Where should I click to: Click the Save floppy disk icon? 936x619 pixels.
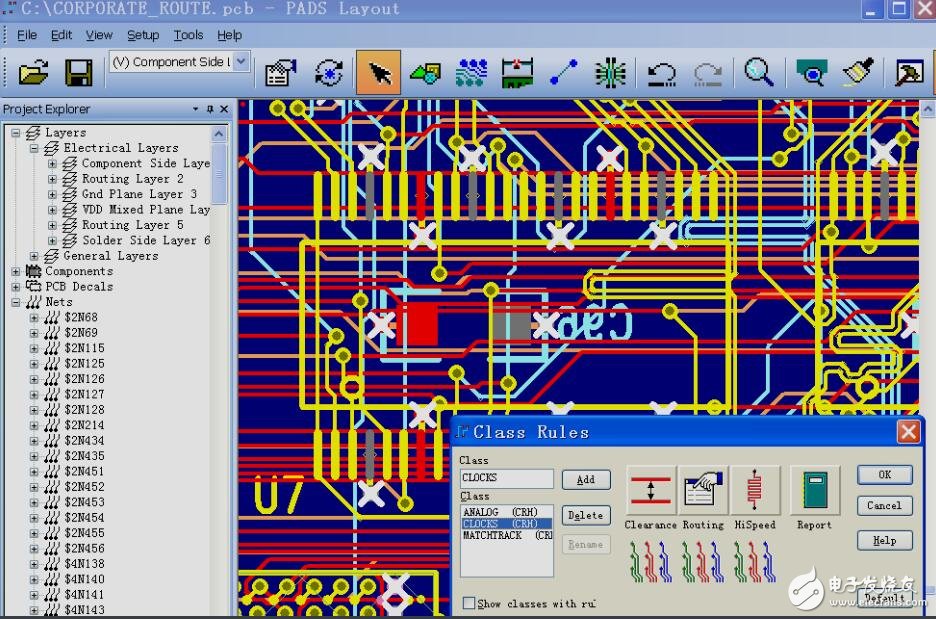pos(78,72)
